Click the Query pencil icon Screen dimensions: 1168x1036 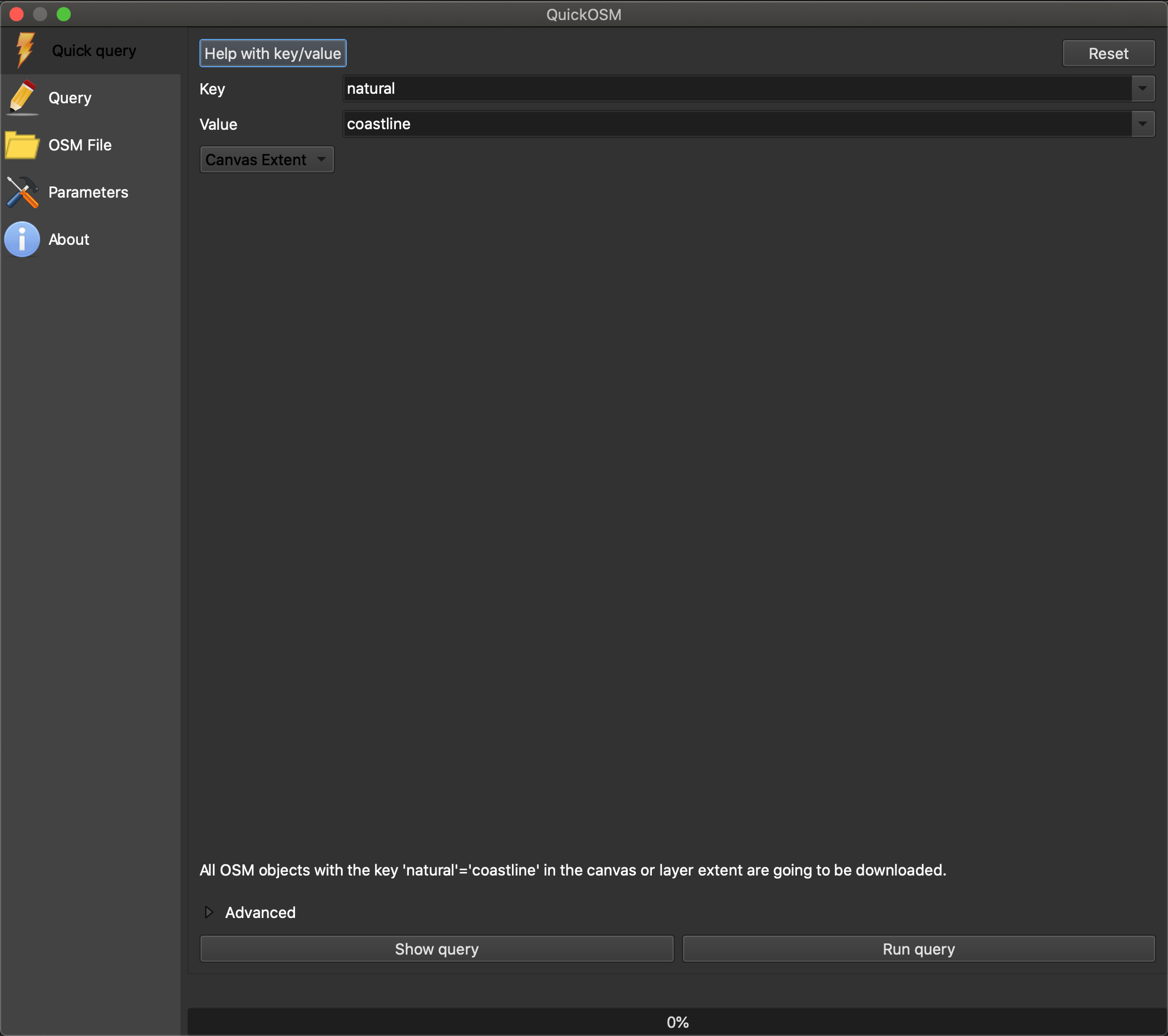pyautogui.click(x=22, y=97)
